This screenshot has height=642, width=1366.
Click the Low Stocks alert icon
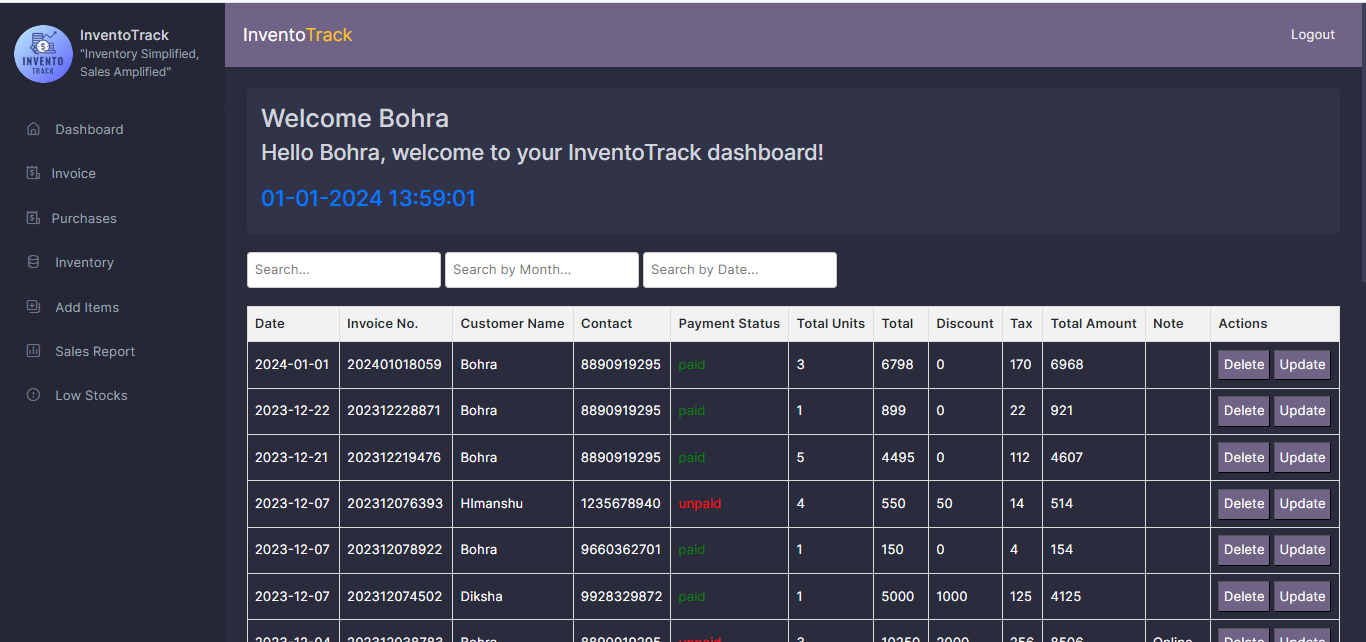pyautogui.click(x=33, y=395)
